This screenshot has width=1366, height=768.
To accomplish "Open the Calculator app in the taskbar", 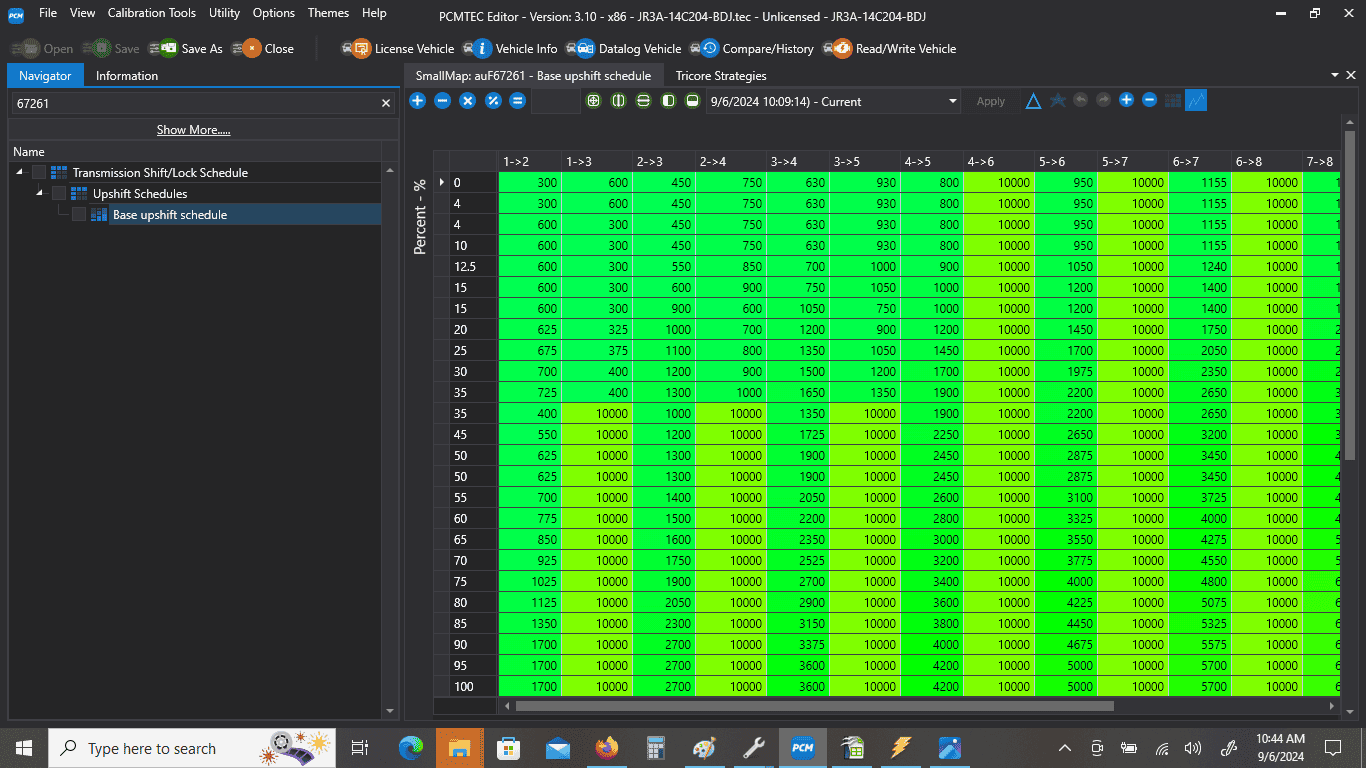I will (x=656, y=748).
